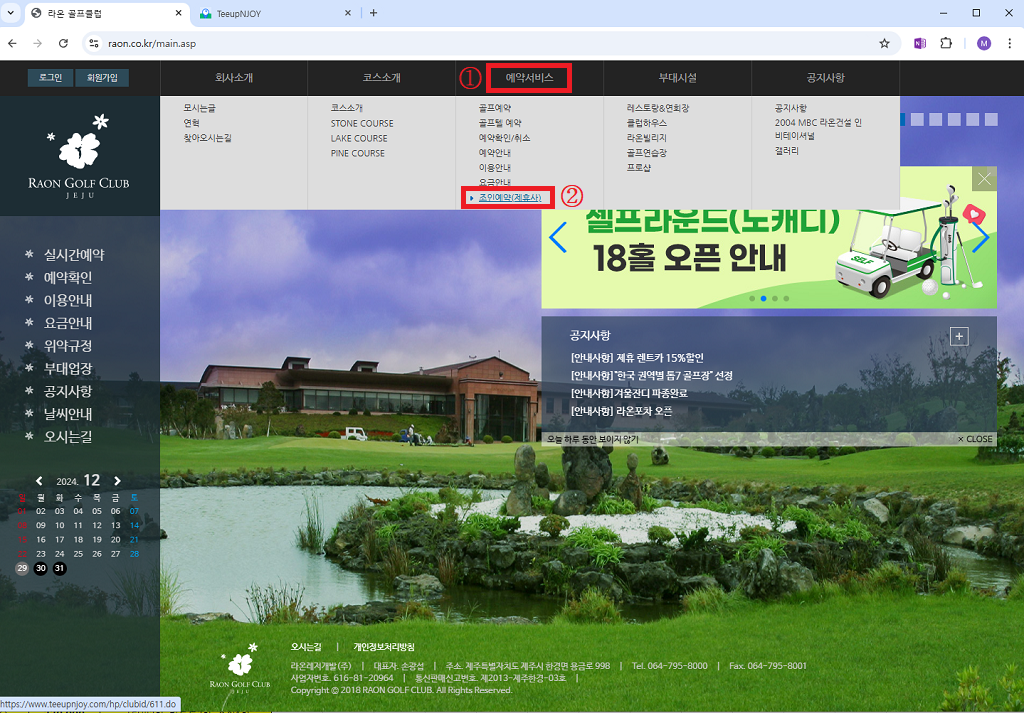
Task: Select STONE COURSE from the submenu
Action: (362, 123)
